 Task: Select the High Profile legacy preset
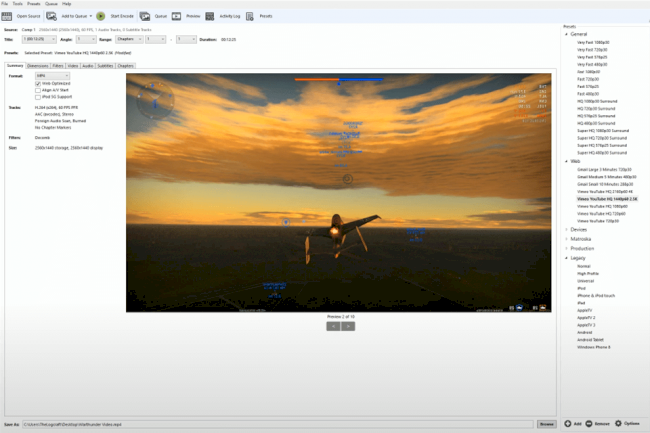tap(588, 273)
